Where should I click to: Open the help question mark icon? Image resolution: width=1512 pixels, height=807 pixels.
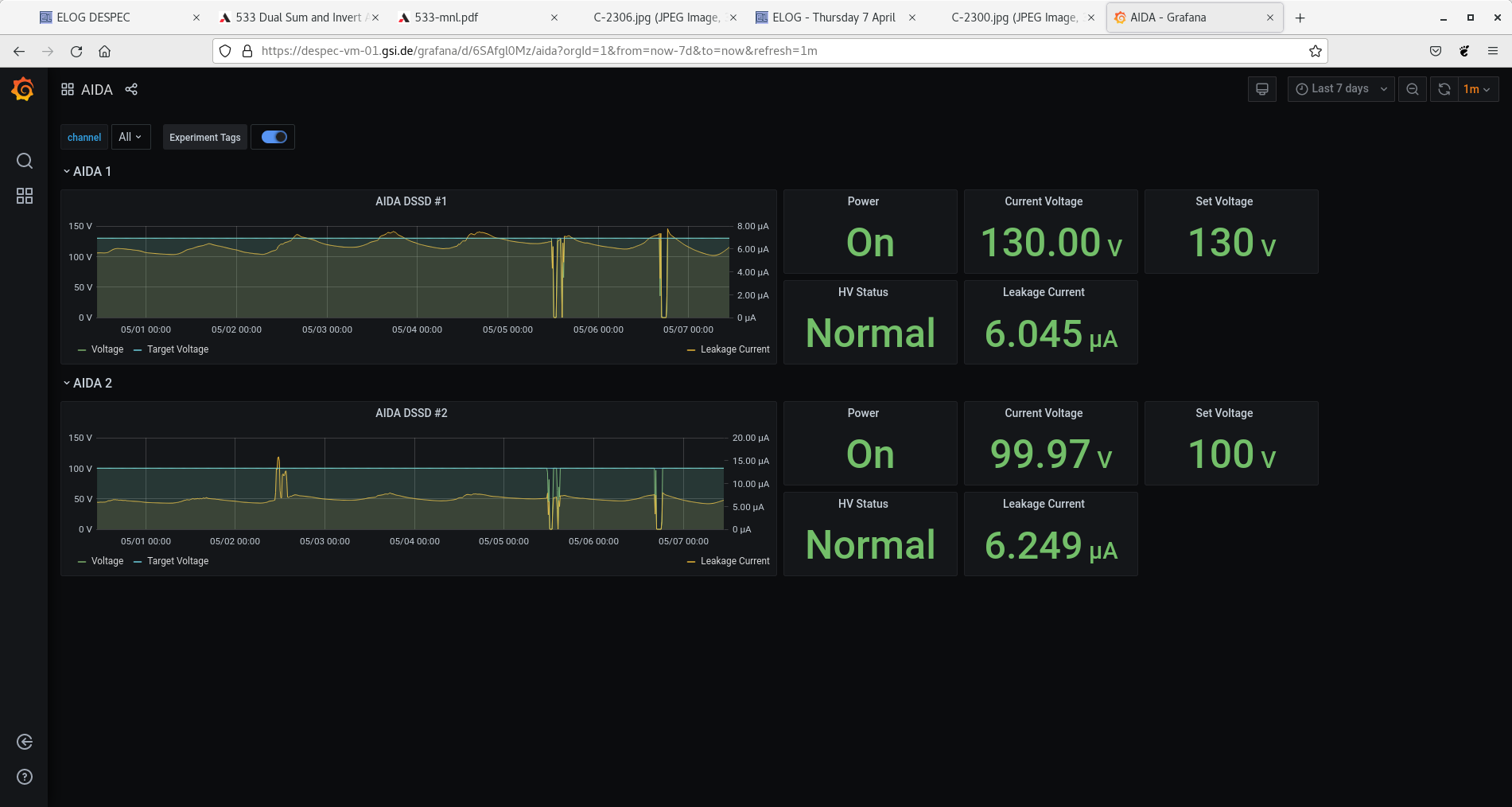pos(25,777)
